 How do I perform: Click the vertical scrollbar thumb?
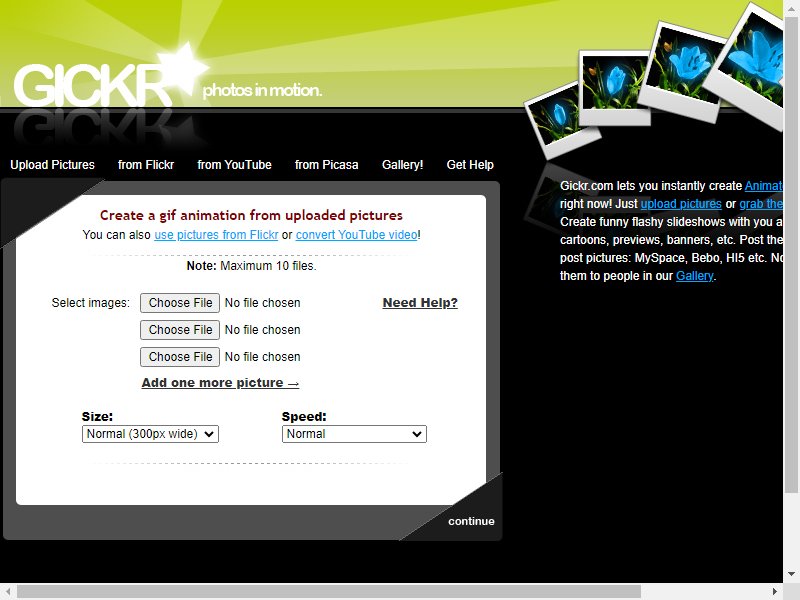coord(791,255)
